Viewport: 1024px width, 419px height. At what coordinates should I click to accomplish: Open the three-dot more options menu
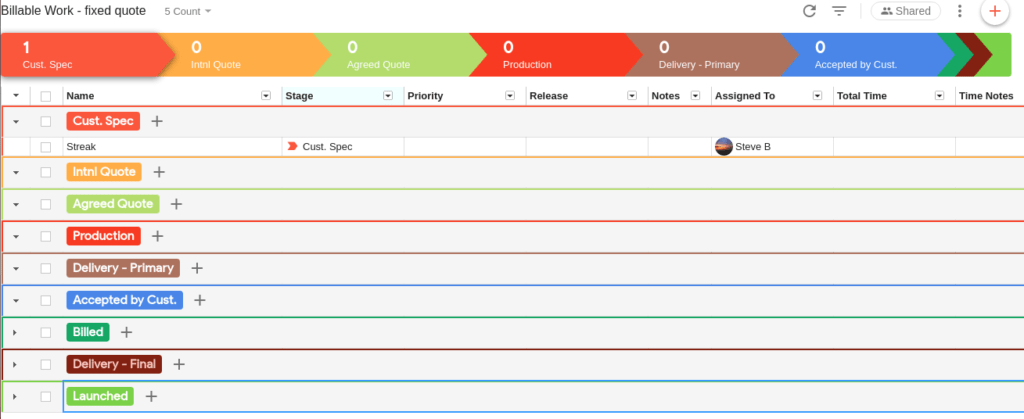tap(959, 11)
